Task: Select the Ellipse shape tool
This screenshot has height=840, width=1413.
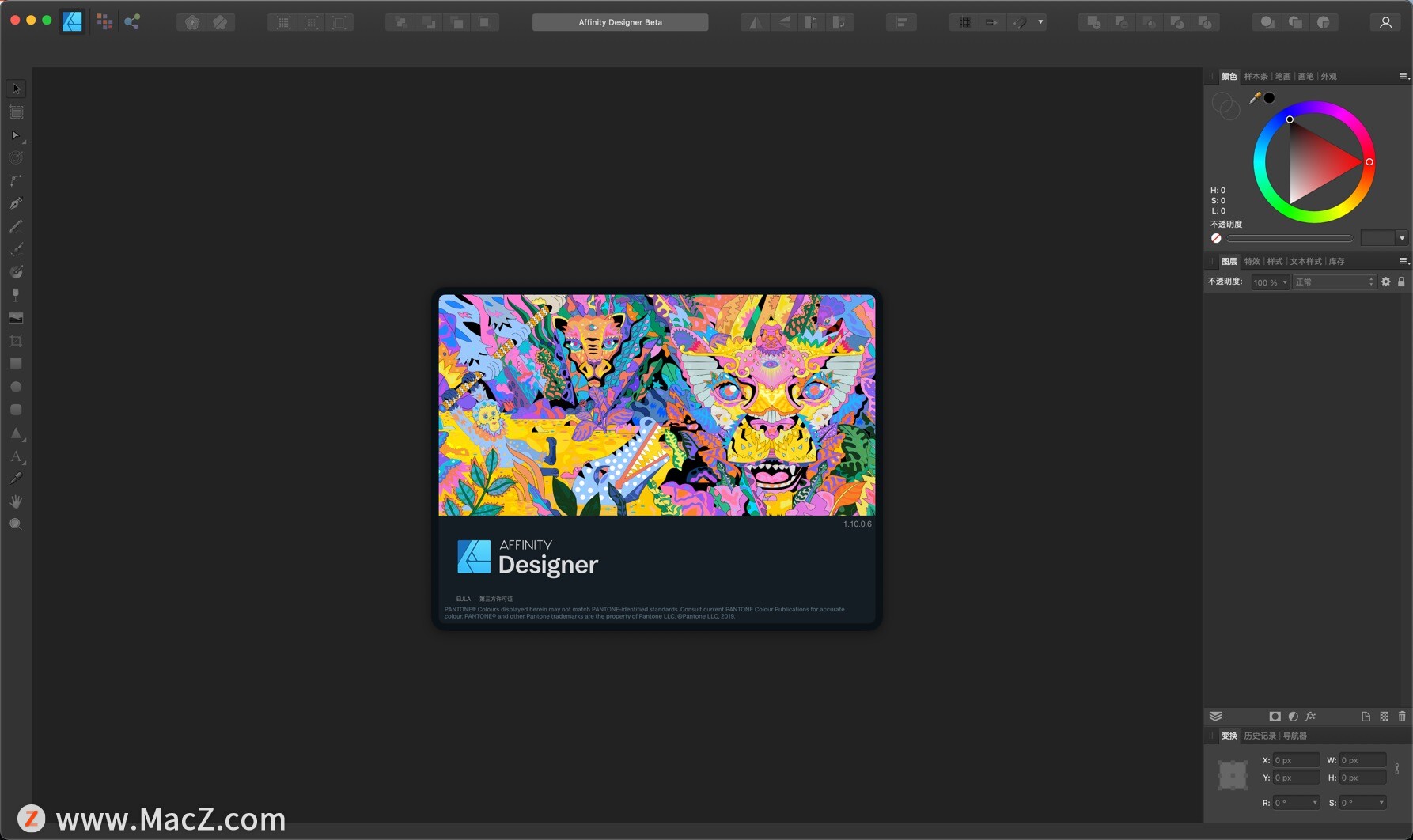Action: pos(16,387)
